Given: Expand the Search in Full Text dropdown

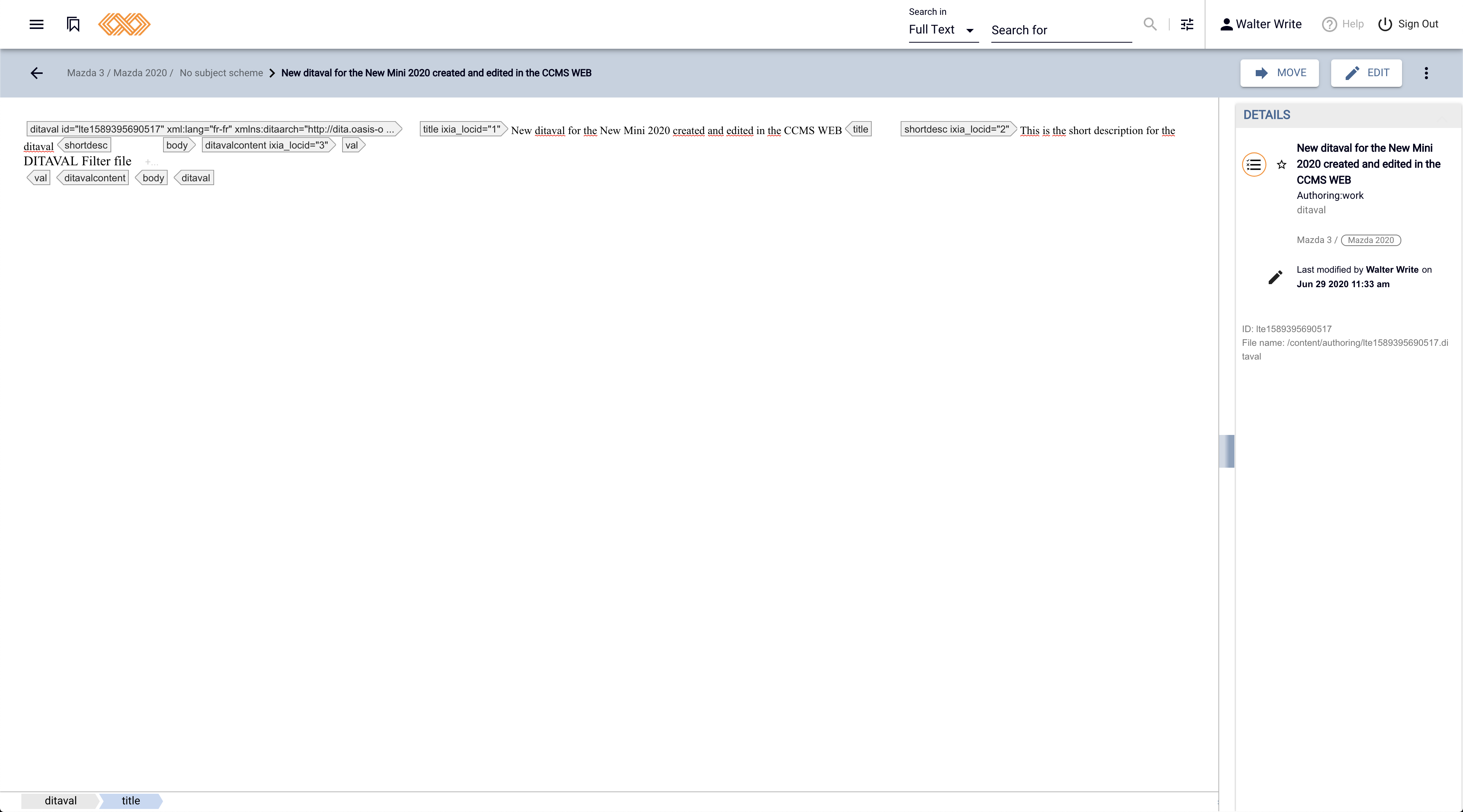Looking at the screenshot, I should pyautogui.click(x=943, y=30).
